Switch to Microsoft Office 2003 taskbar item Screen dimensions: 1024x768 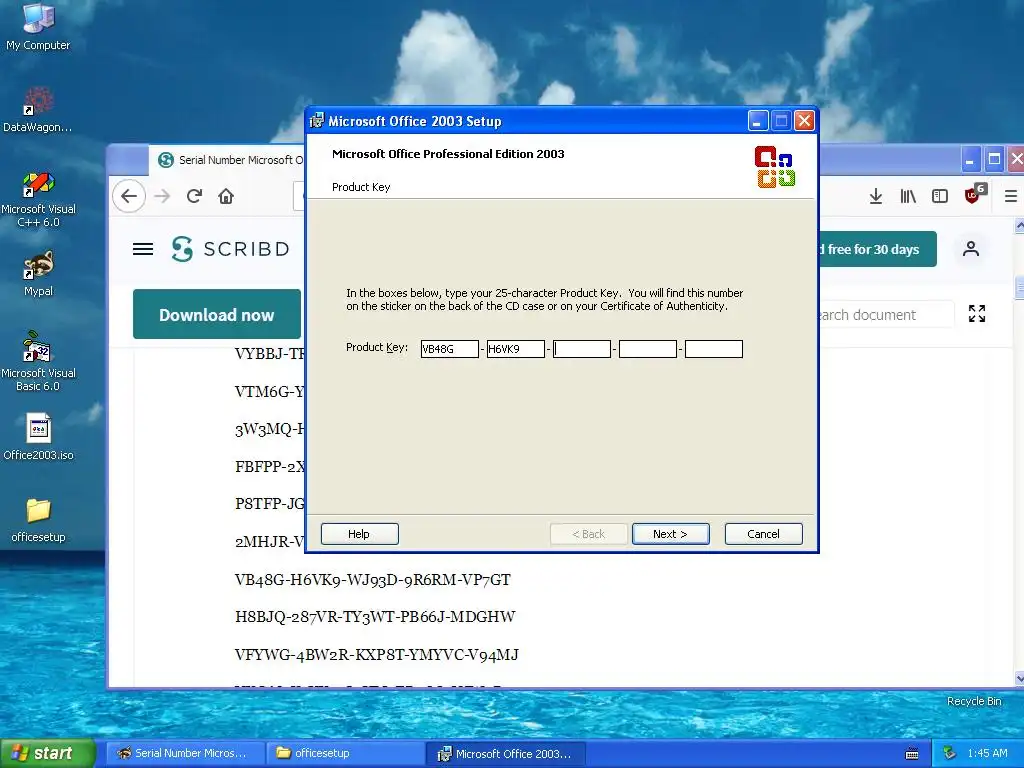(x=505, y=753)
